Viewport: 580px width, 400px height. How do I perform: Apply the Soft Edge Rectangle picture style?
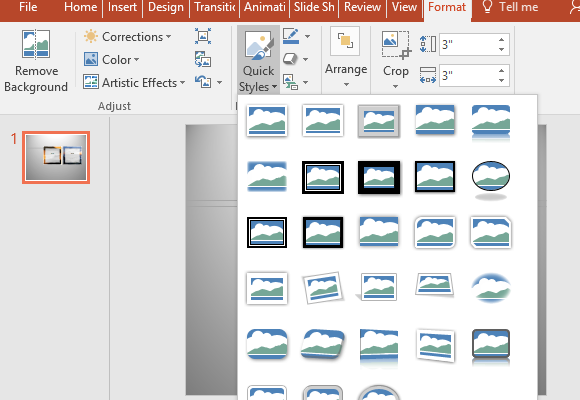[x=267, y=176]
